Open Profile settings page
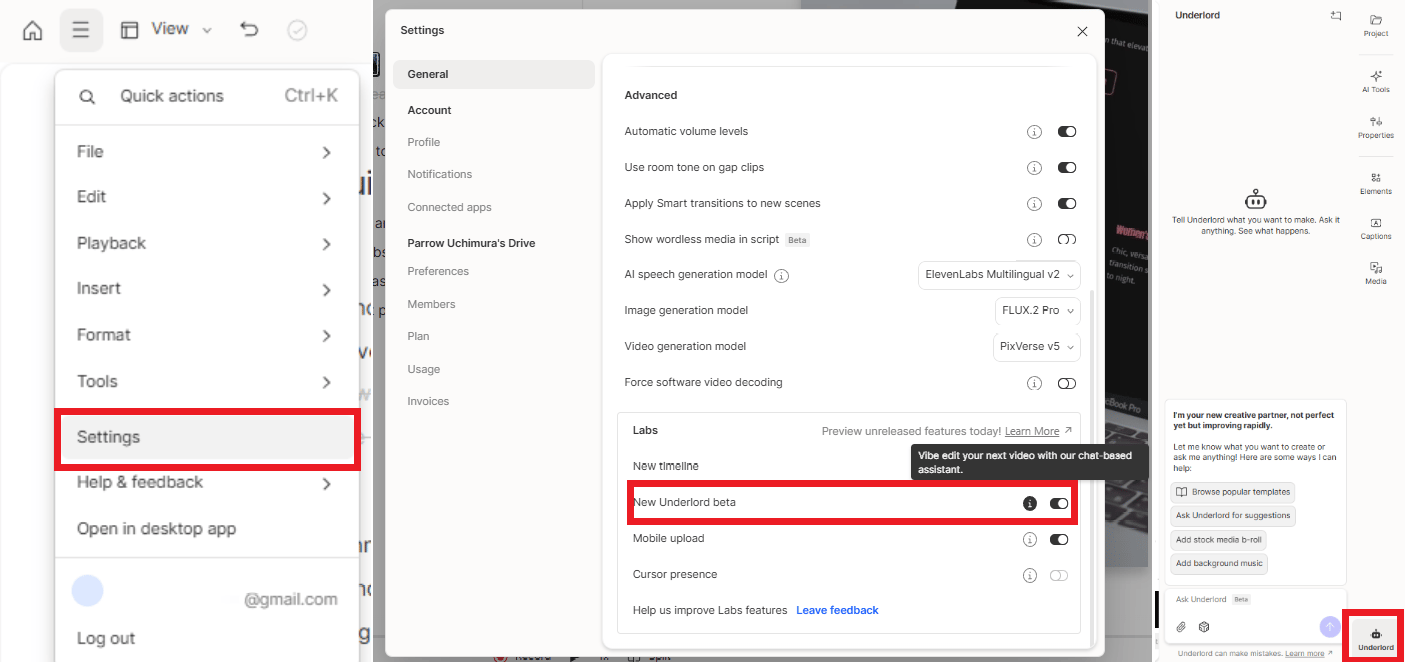This screenshot has width=1405, height=662. click(424, 143)
